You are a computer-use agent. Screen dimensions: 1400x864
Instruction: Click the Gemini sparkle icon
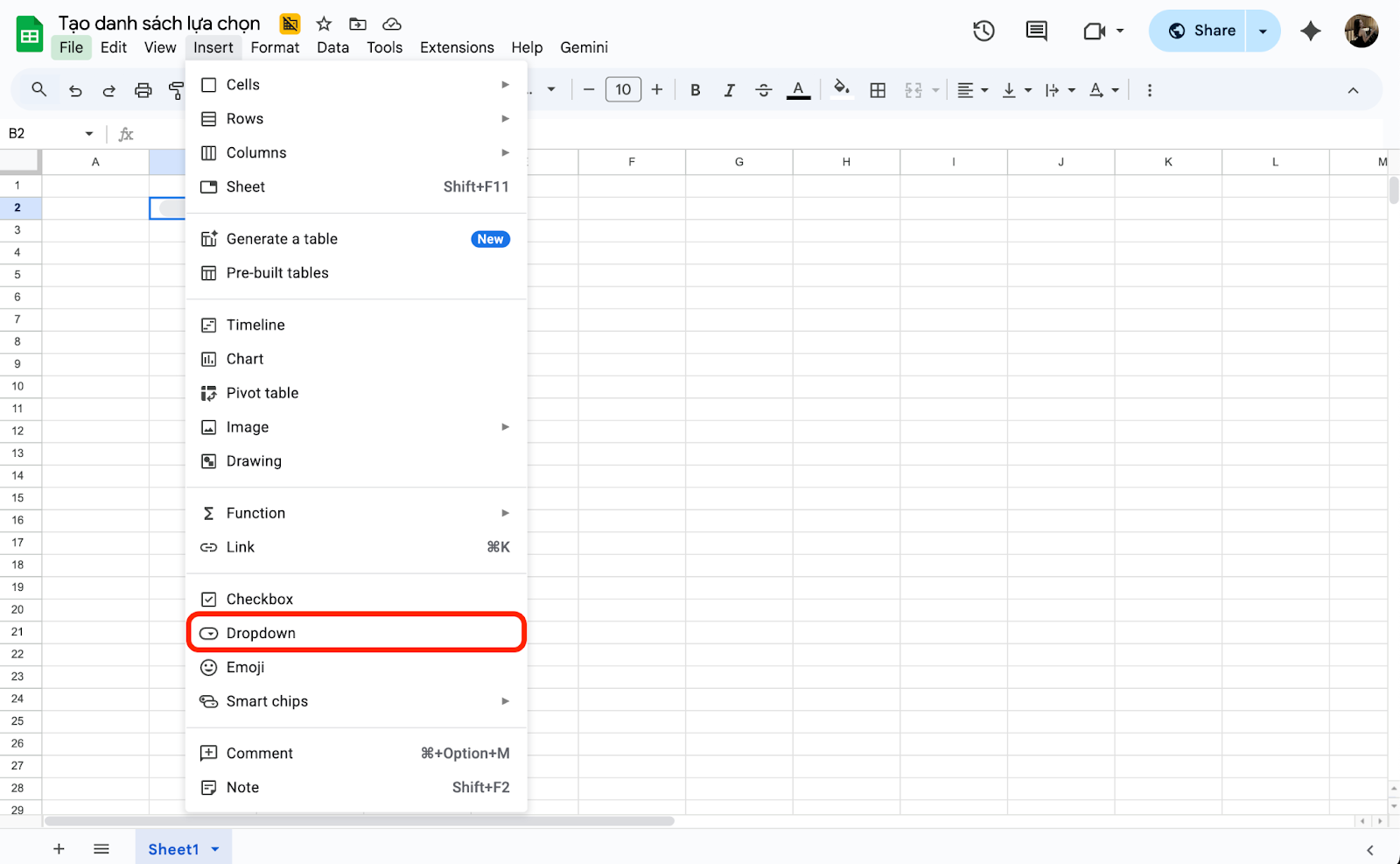[1310, 32]
